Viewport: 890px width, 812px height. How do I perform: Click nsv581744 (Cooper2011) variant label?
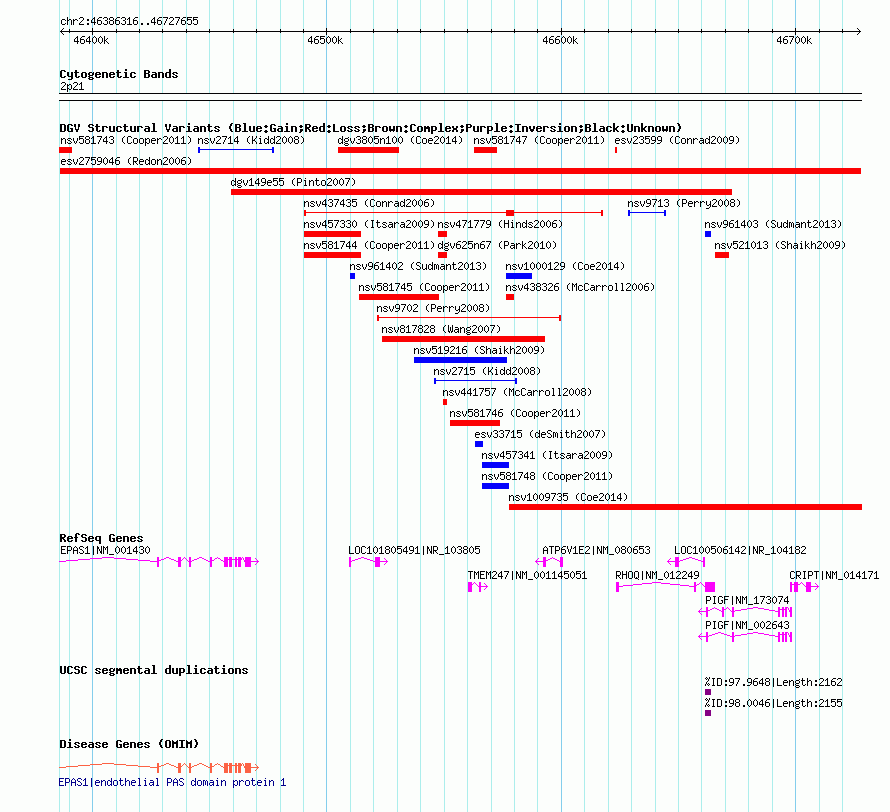pos(369,245)
